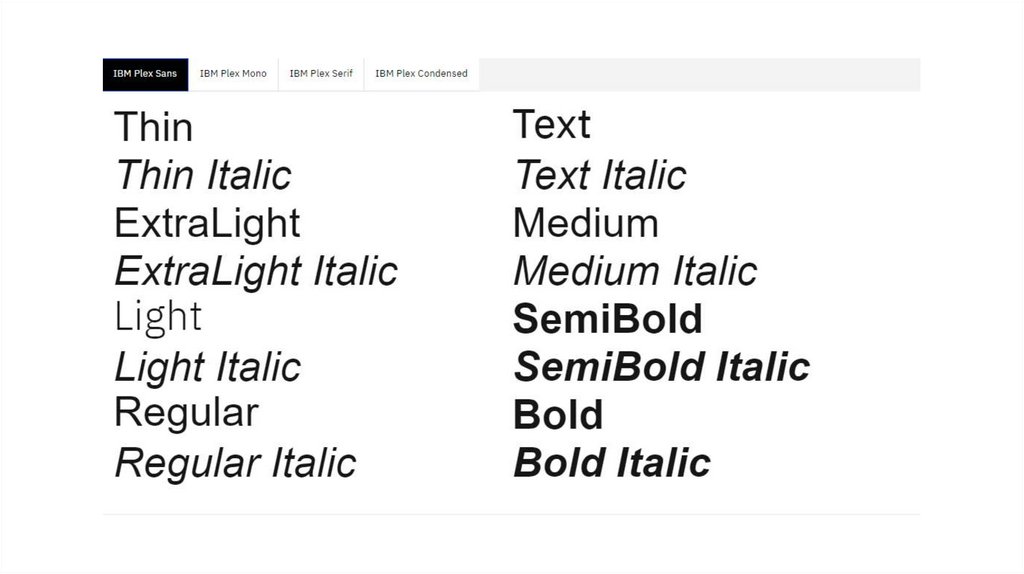This screenshot has height=574, width=1024.
Task: Select the Thin Italic style sample
Action: [x=203, y=176]
